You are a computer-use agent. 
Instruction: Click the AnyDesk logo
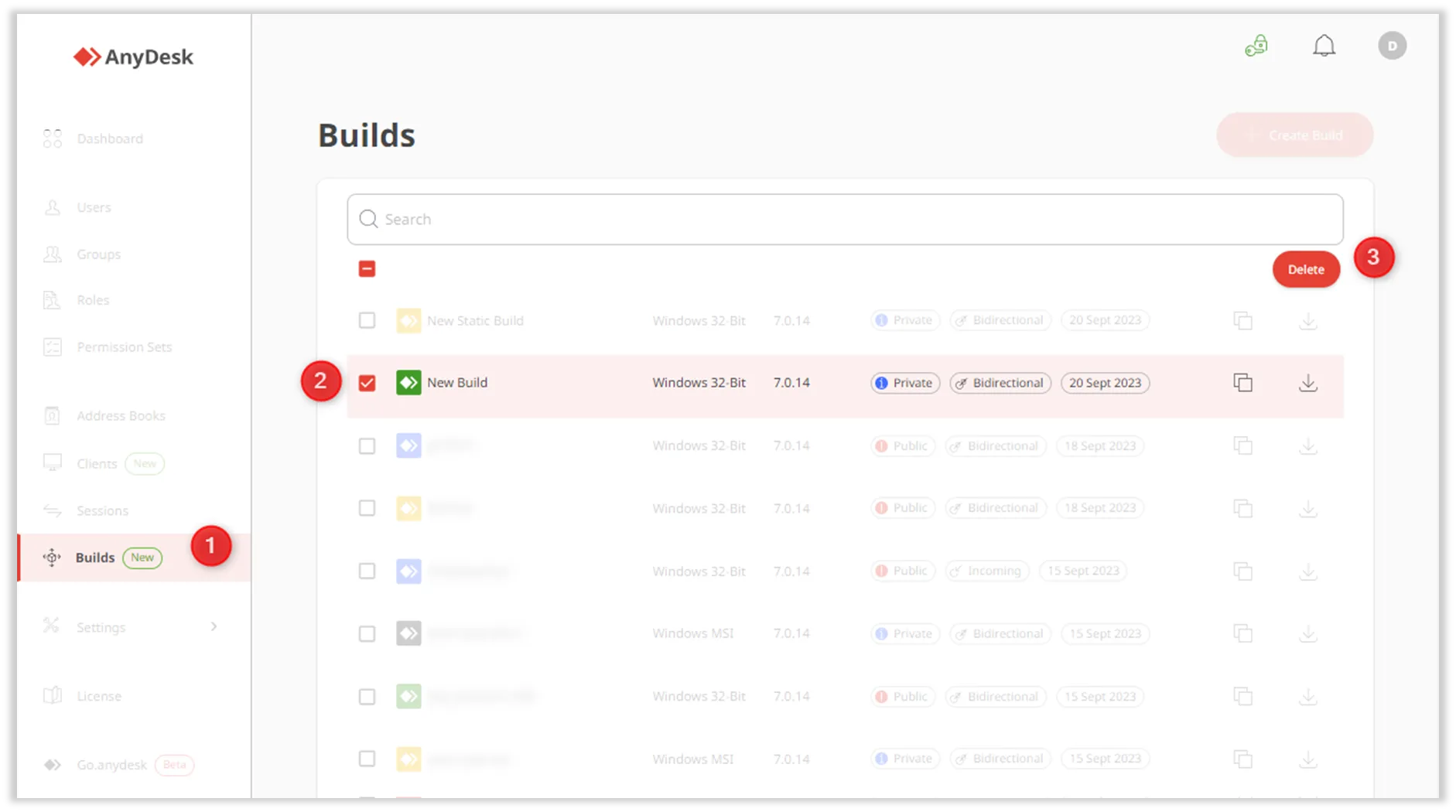[x=133, y=57]
